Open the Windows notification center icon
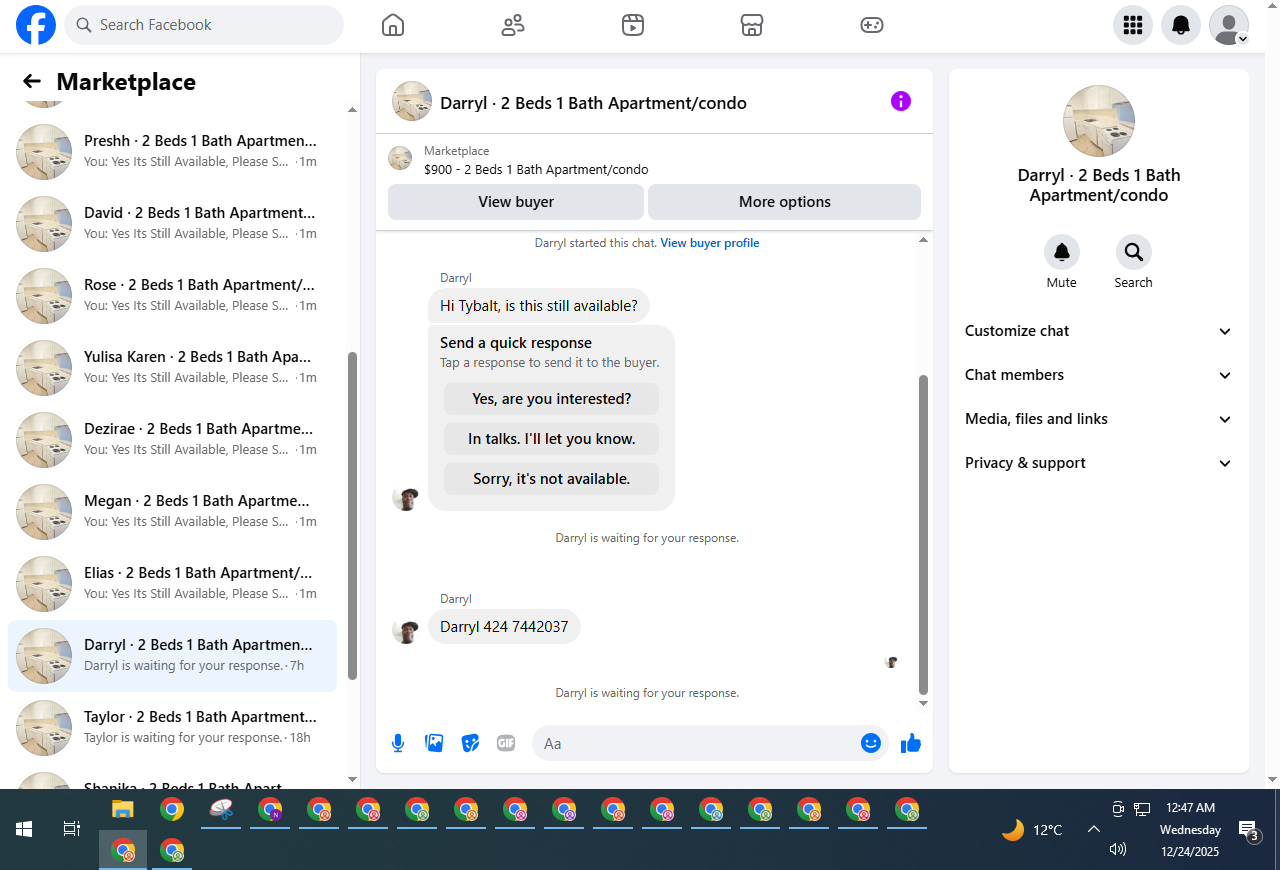Image resolution: width=1280 pixels, height=870 pixels. 1248,829
